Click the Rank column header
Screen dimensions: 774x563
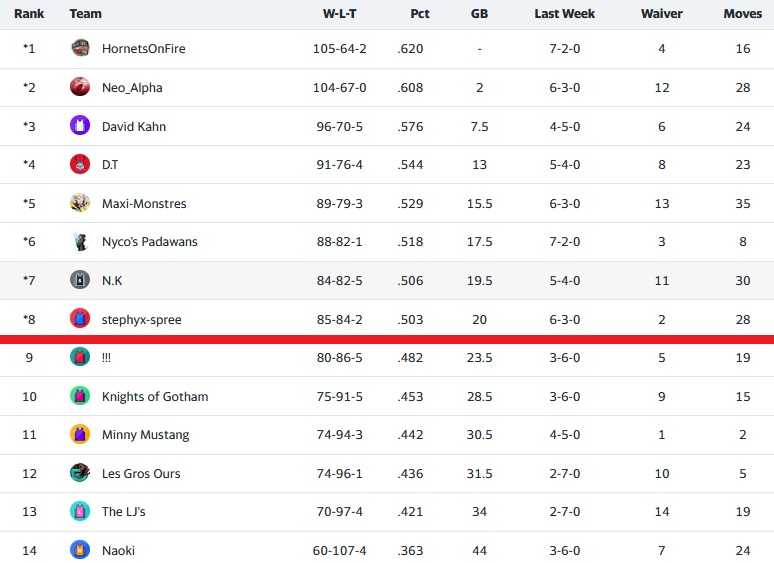click(x=29, y=14)
